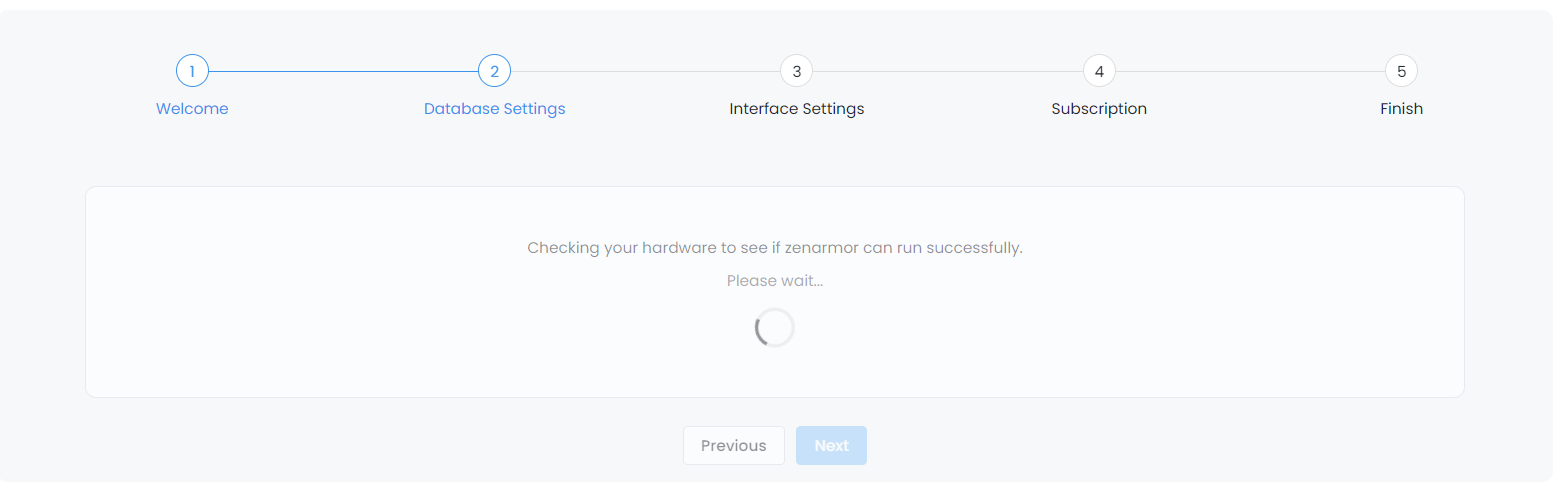Click the connector line between steps 3 and 4

tap(947, 71)
